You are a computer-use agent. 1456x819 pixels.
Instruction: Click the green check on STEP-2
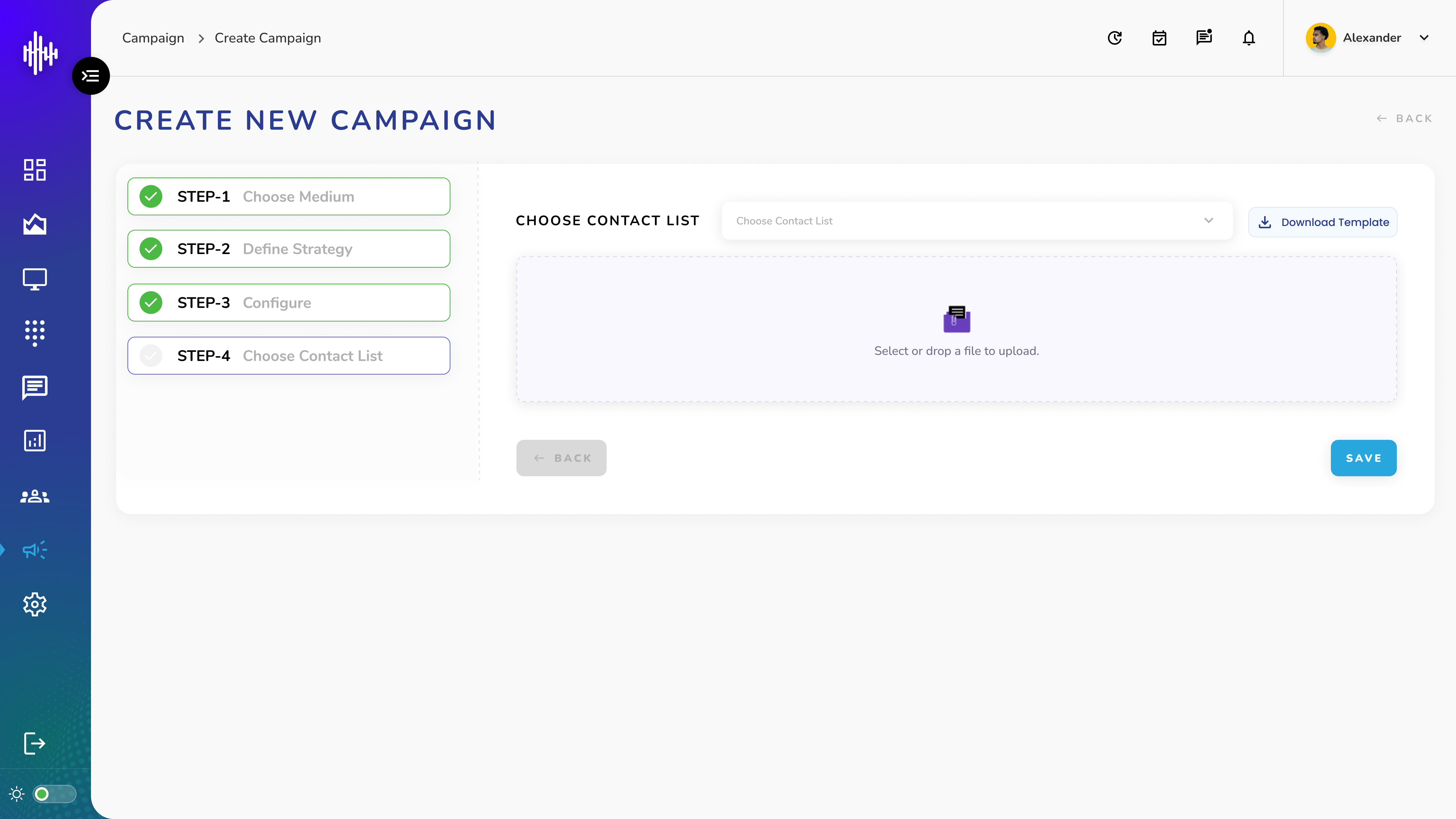[x=151, y=249]
